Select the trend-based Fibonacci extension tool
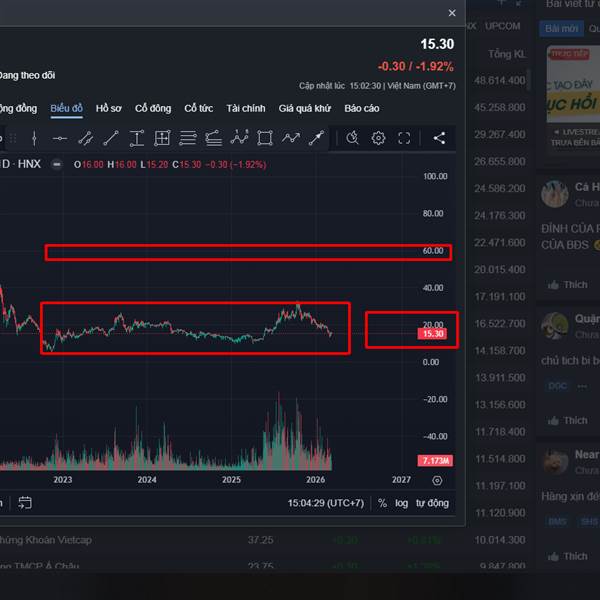The height and width of the screenshot is (600, 600). click(214, 138)
